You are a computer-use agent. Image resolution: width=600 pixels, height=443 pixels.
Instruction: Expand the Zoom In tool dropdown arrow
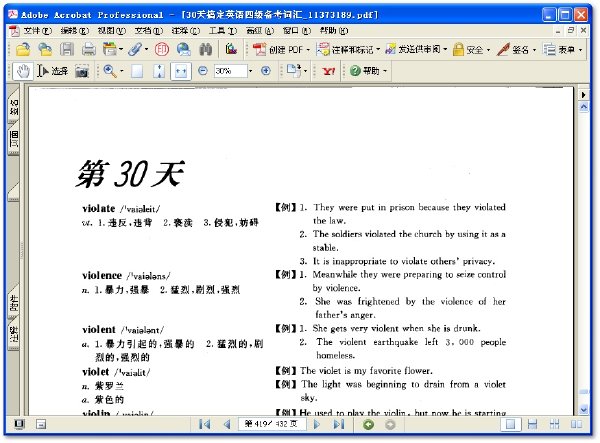click(x=122, y=71)
